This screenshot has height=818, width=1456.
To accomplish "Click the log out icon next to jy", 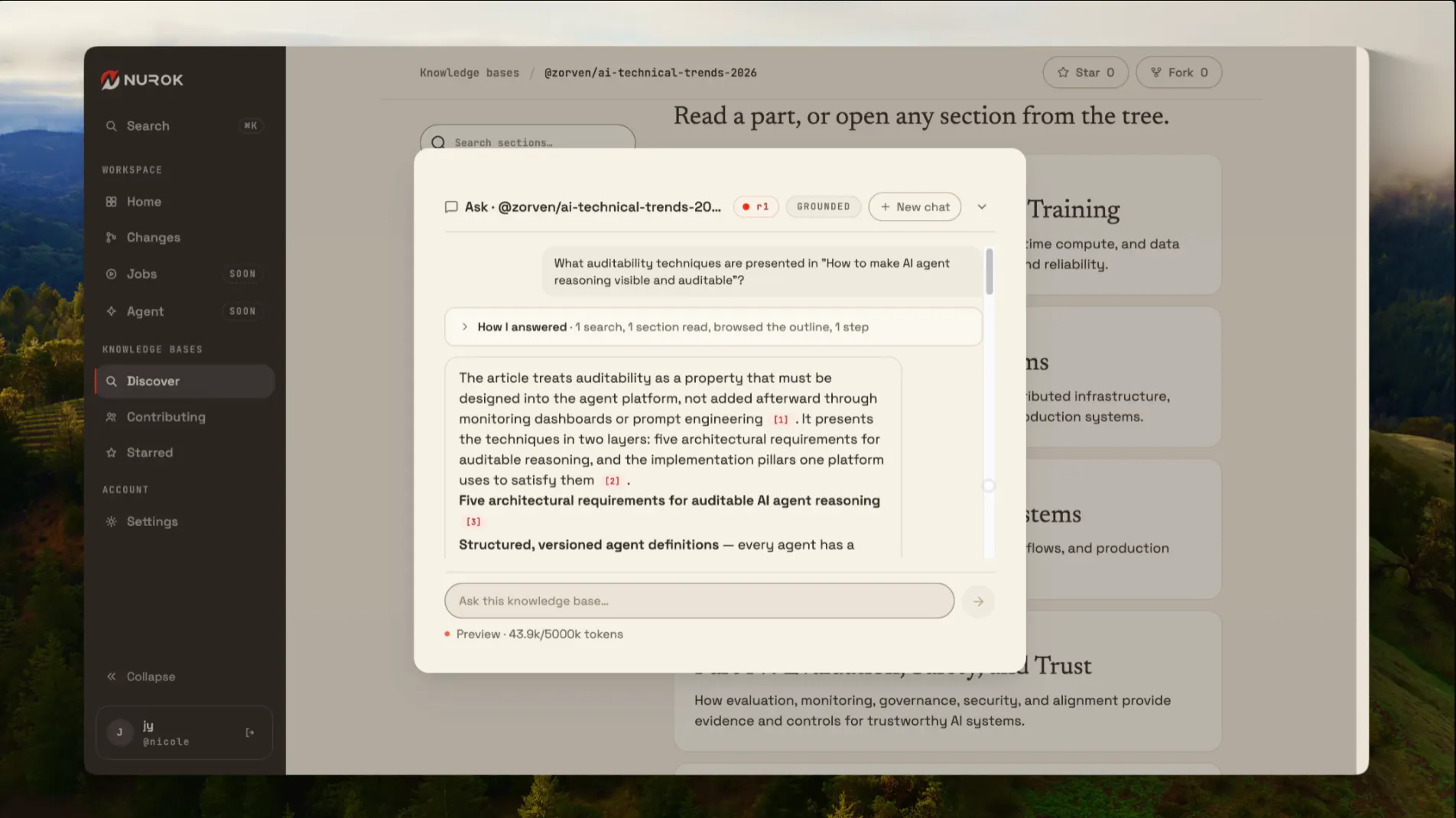I will coord(250,732).
